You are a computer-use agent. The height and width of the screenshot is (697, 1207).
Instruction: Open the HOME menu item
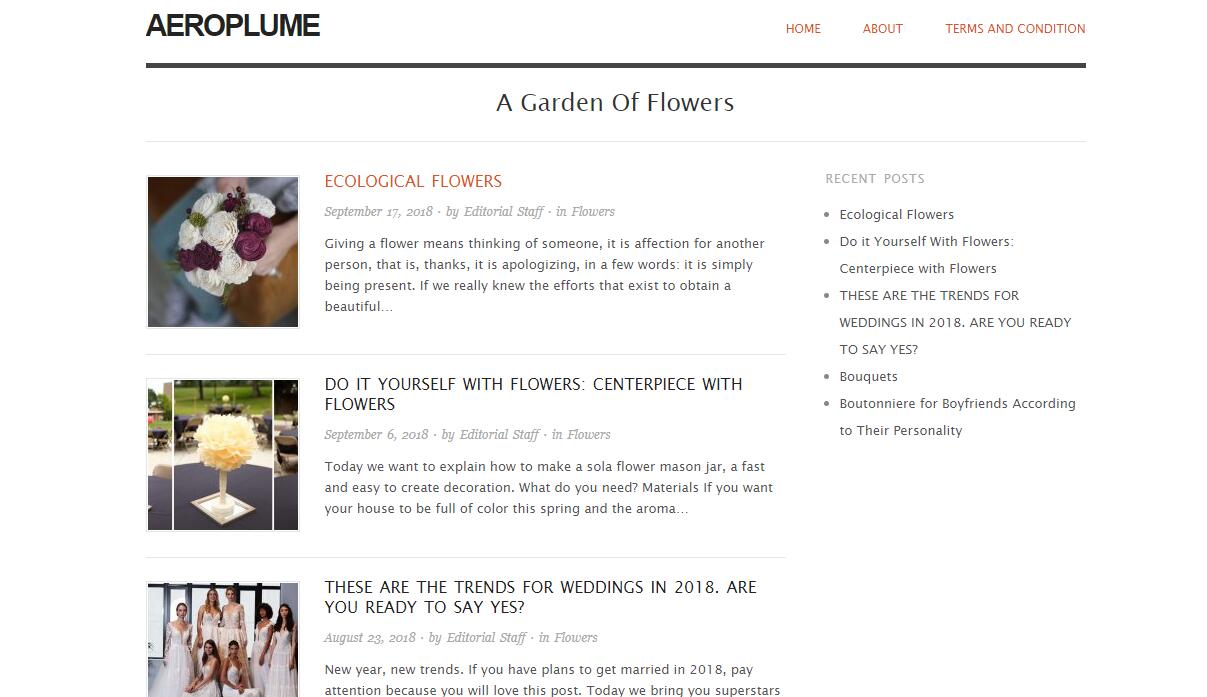point(803,29)
